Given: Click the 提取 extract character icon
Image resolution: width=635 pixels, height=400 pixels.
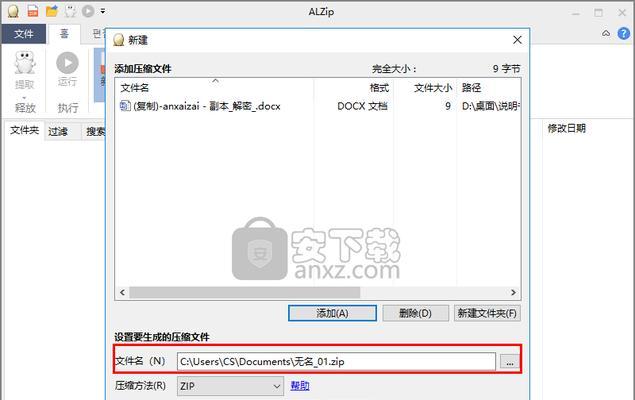Looking at the screenshot, I should tap(24, 63).
